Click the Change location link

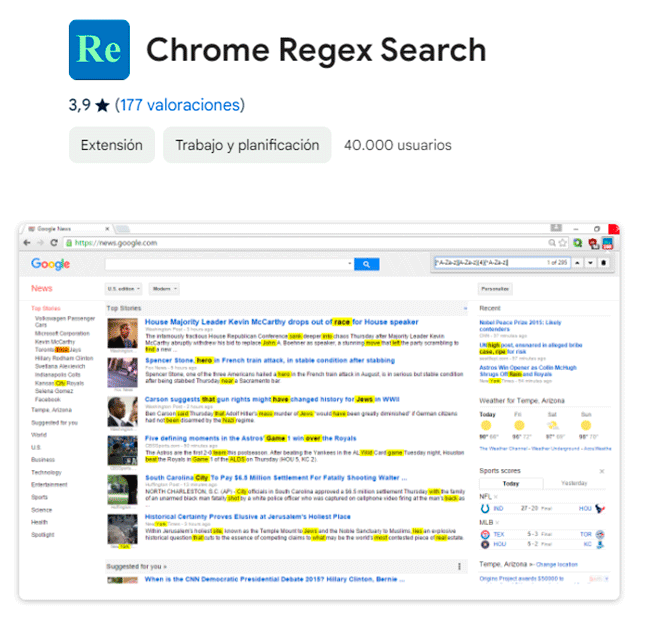(x=557, y=564)
